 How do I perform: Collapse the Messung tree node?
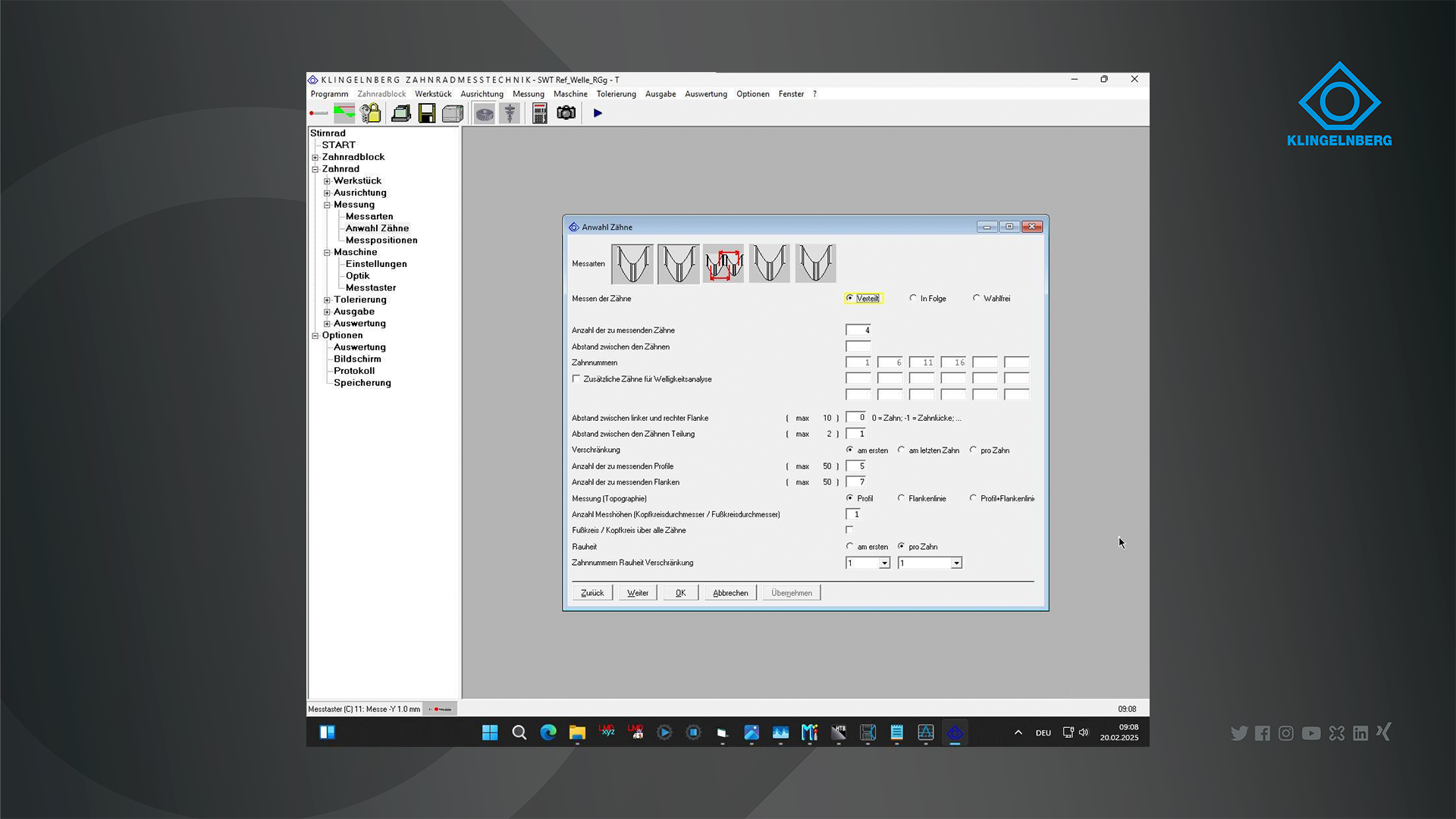(x=327, y=205)
